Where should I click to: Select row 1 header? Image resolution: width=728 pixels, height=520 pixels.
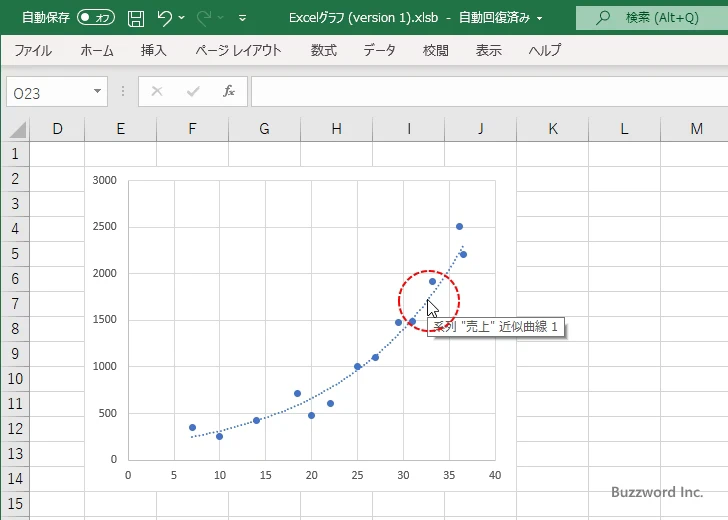tap(15, 153)
